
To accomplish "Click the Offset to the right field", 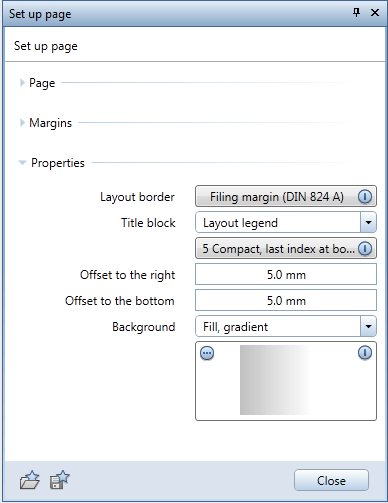I will pos(286,274).
